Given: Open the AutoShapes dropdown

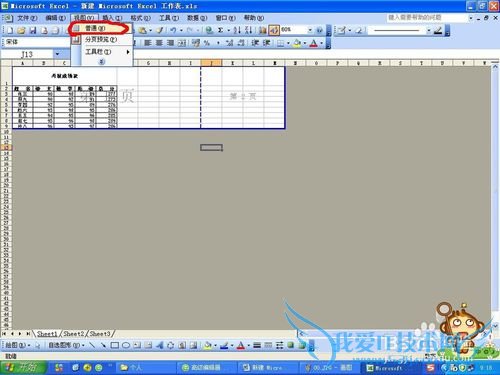Looking at the screenshot, I should (66, 345).
